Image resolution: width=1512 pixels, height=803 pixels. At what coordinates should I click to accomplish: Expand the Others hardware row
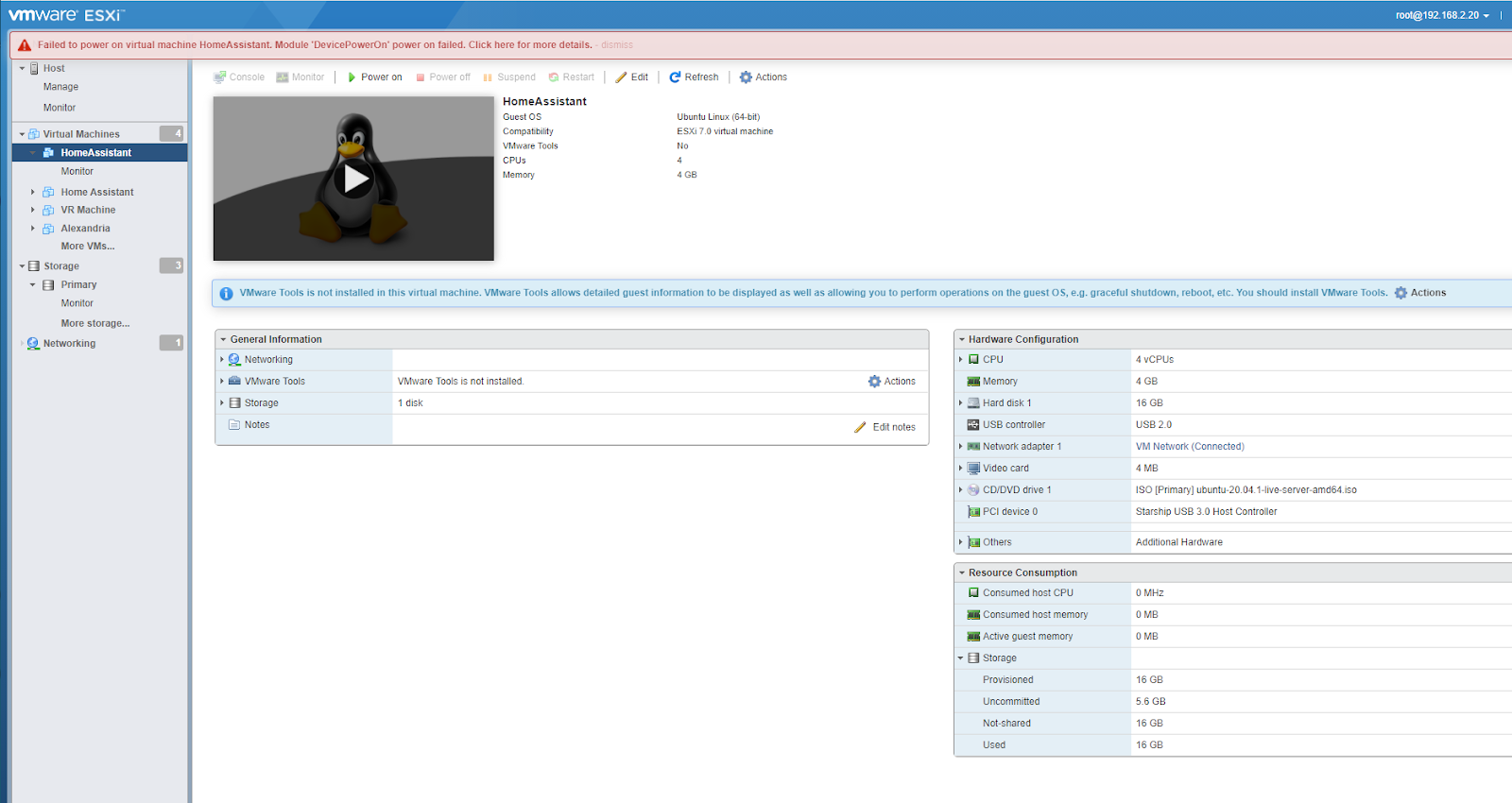961,543
